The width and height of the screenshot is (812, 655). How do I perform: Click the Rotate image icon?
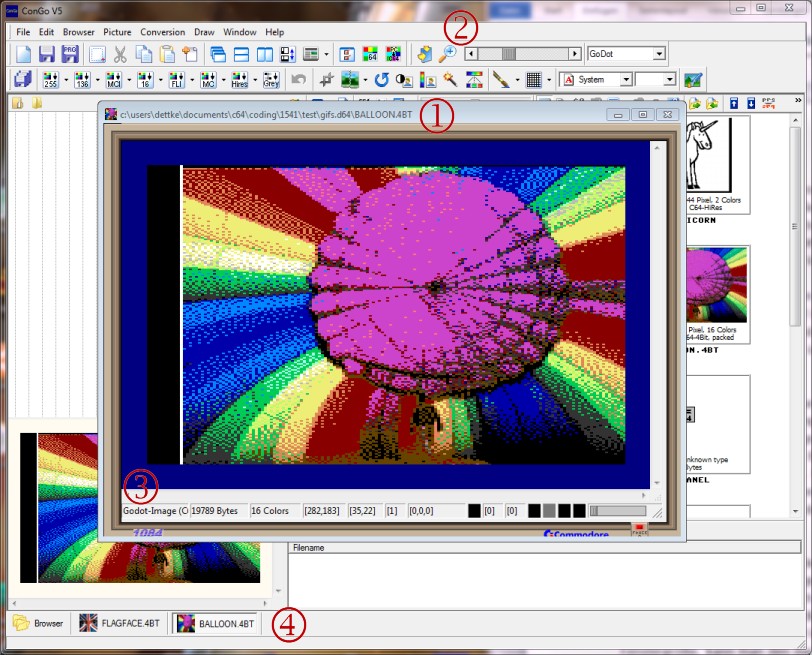click(x=382, y=79)
